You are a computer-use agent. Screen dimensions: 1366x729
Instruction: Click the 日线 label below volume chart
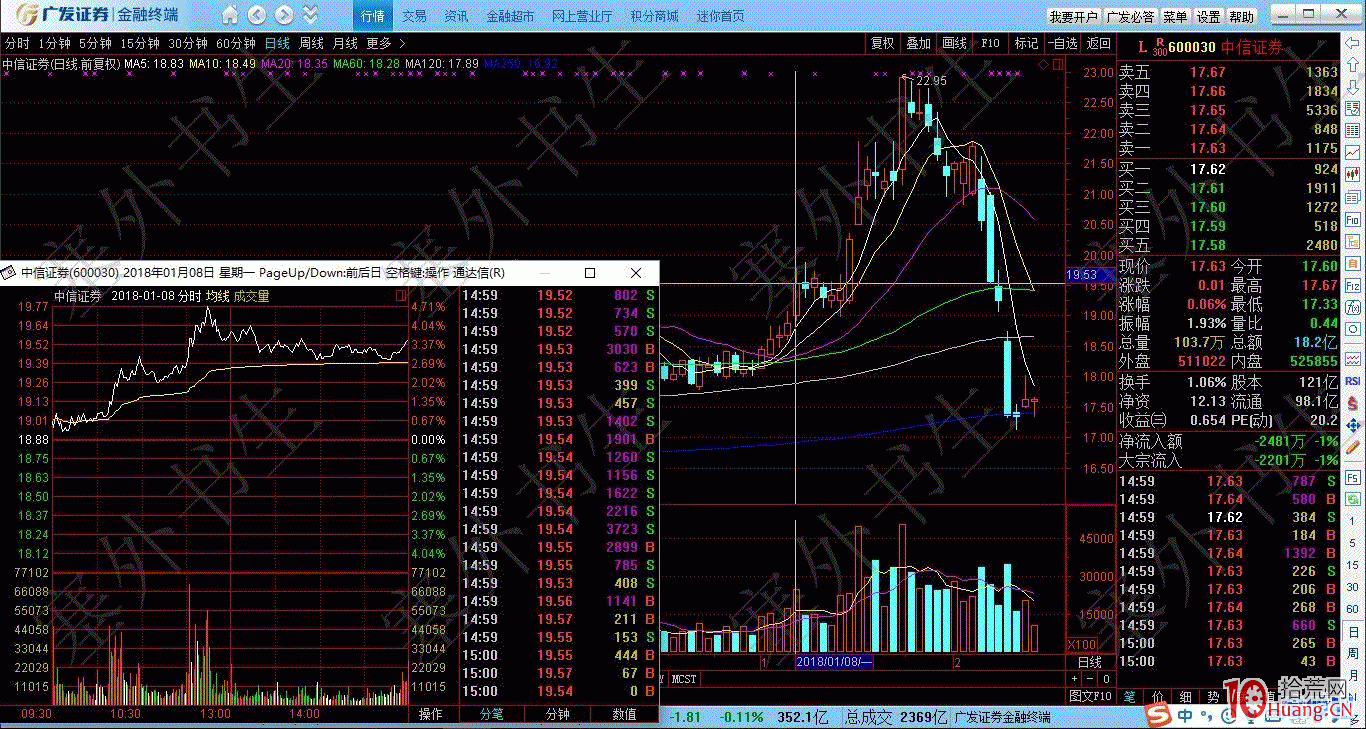click(x=1090, y=662)
